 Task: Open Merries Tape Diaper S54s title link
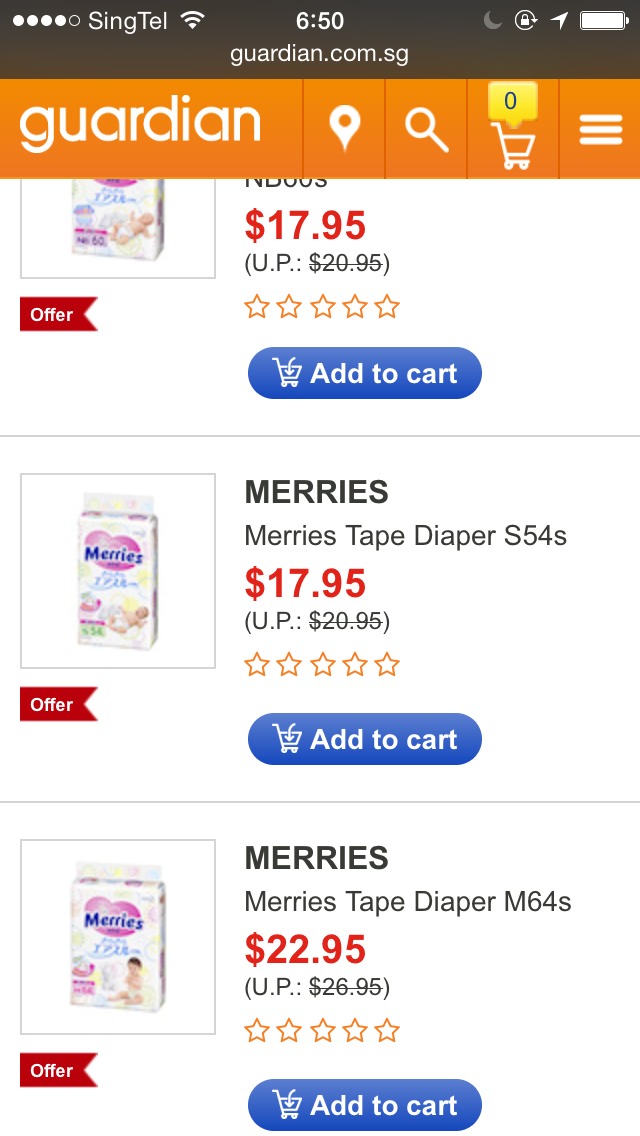(x=405, y=536)
